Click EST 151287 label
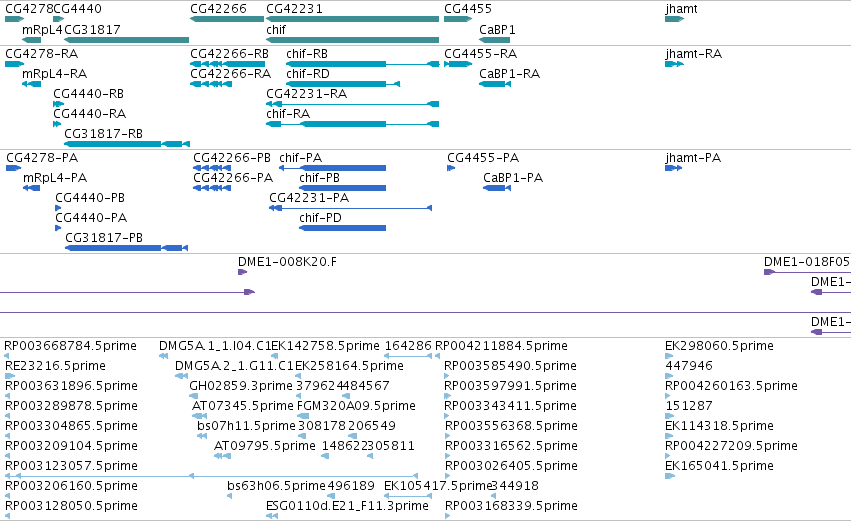The image size is (851, 521). [689, 406]
